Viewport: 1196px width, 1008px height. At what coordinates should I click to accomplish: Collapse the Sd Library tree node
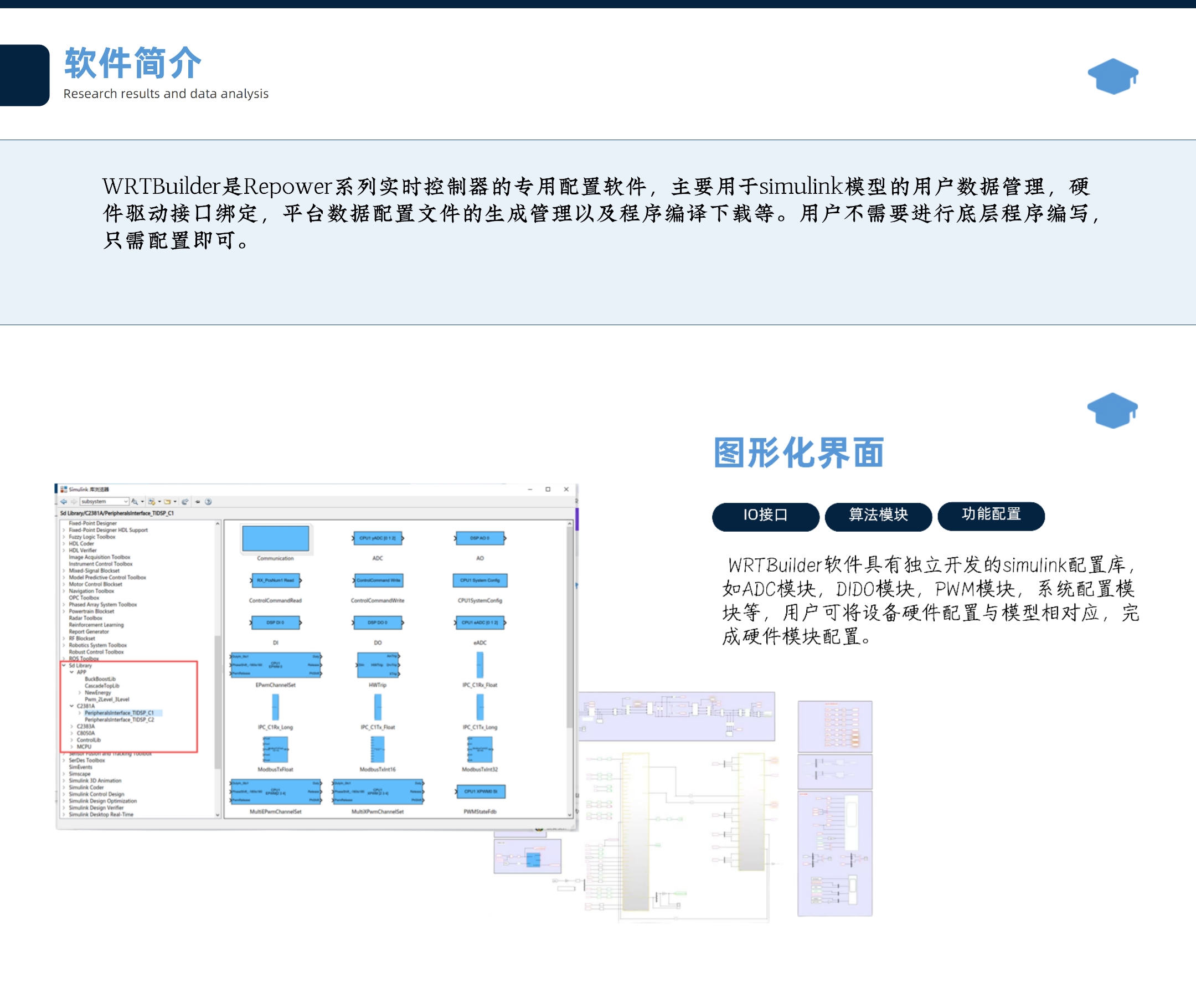[63, 666]
